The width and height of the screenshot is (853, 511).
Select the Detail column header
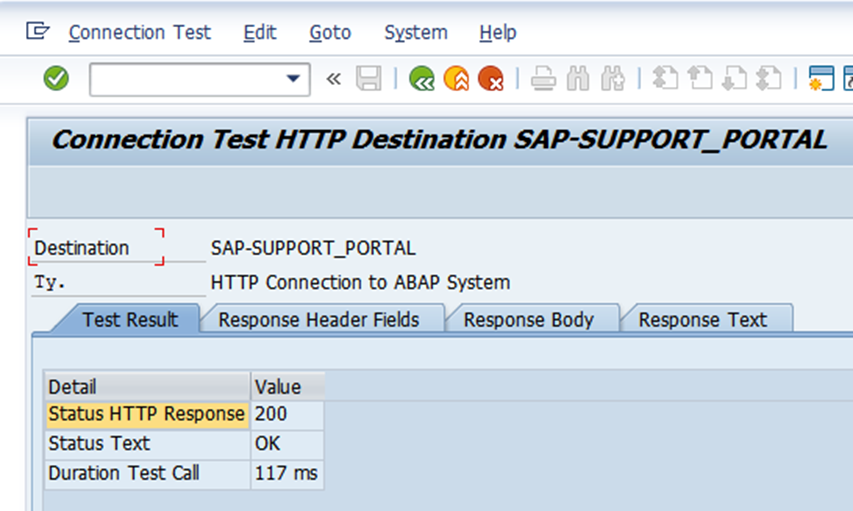[x=147, y=387]
